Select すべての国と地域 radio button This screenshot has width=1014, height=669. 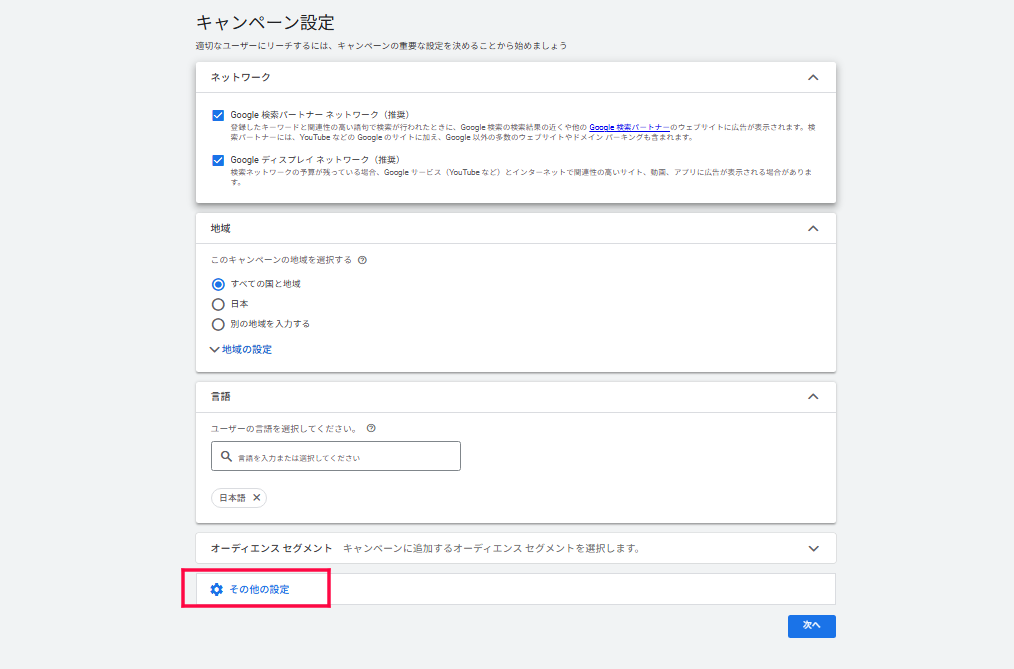pos(218,283)
